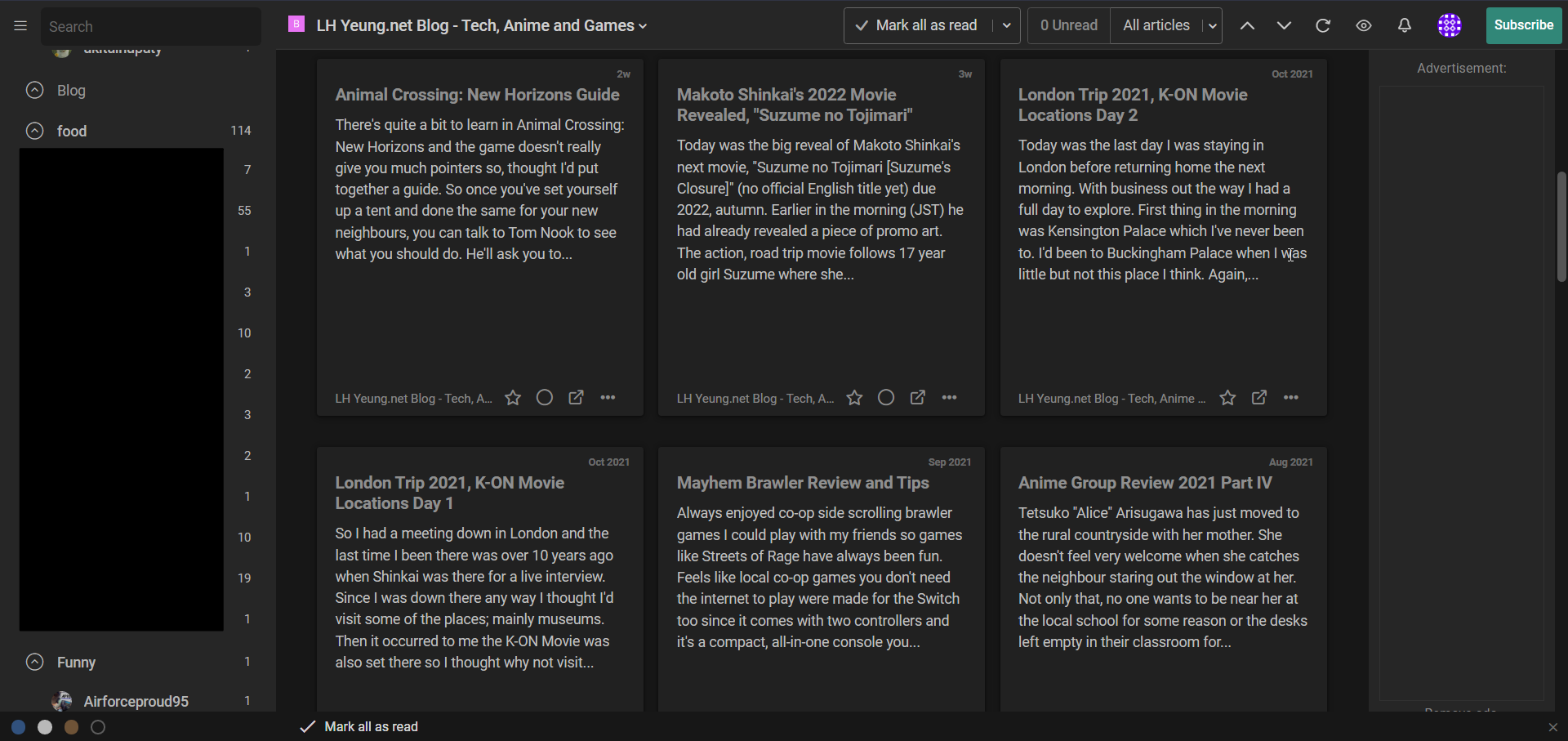Viewport: 1568px width, 741px height.
Task: Click the Airforceproud95 avatar icon
Action: pos(61,702)
